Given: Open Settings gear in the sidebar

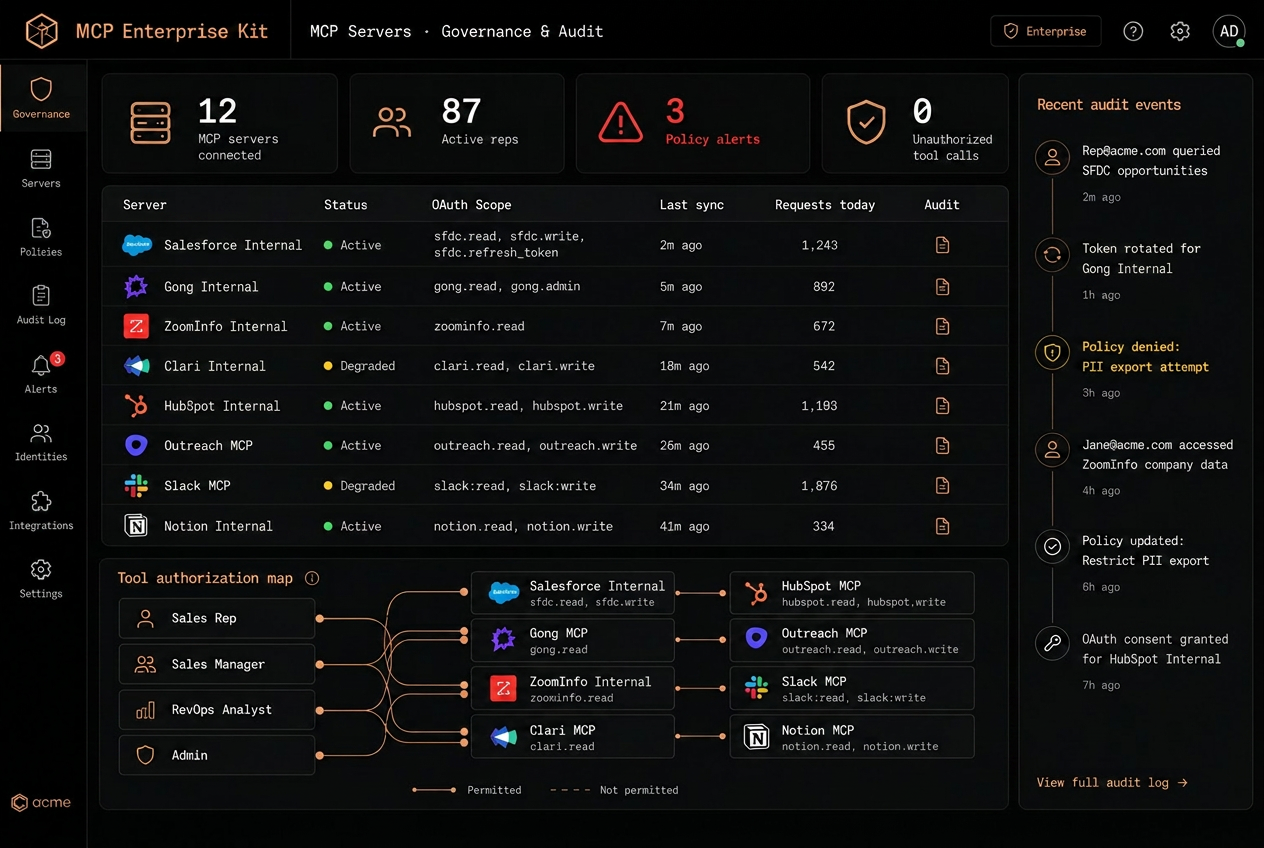Looking at the screenshot, I should pyautogui.click(x=41, y=578).
